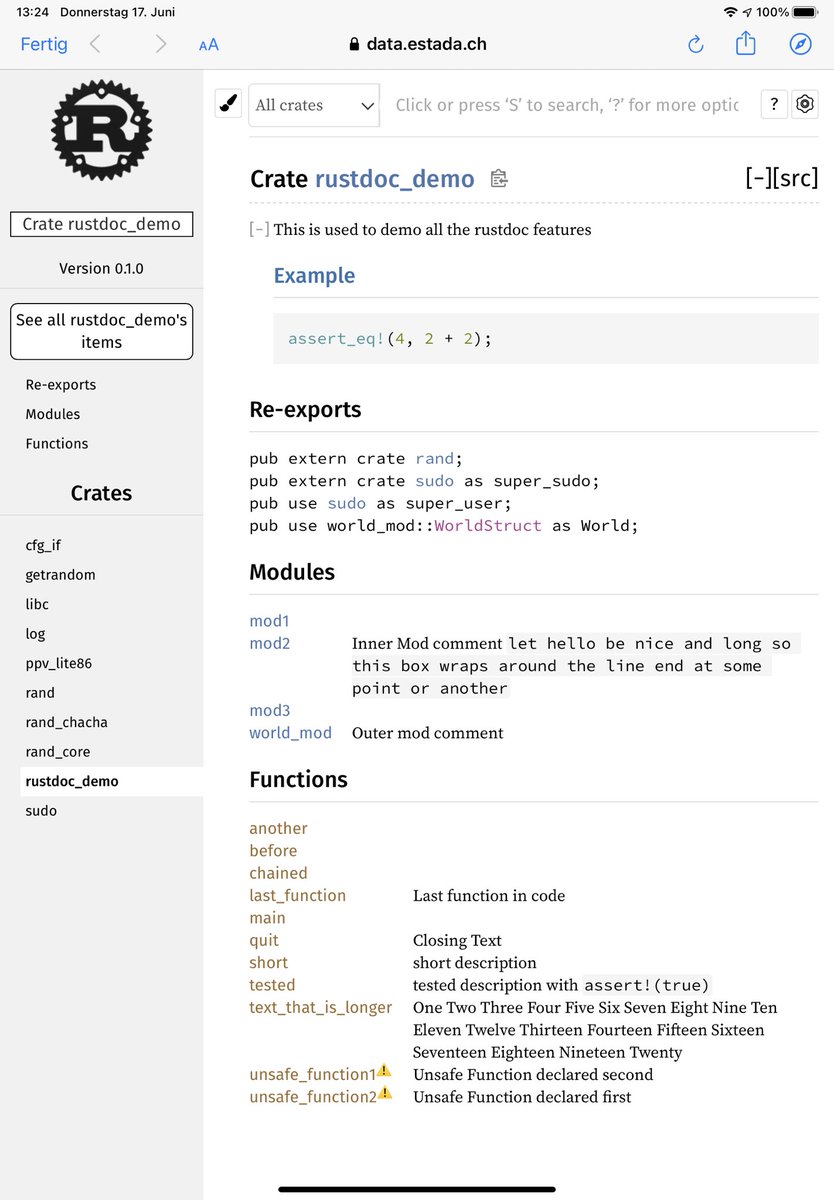Tap warning icon beside unsafe_function1
Image resolution: width=834 pixels, height=1200 pixels.
pyautogui.click(x=384, y=1072)
